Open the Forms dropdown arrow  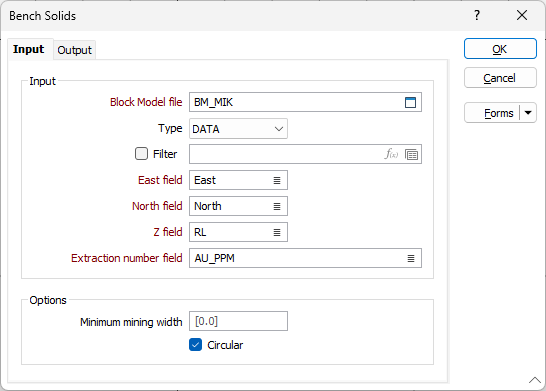[528, 113]
